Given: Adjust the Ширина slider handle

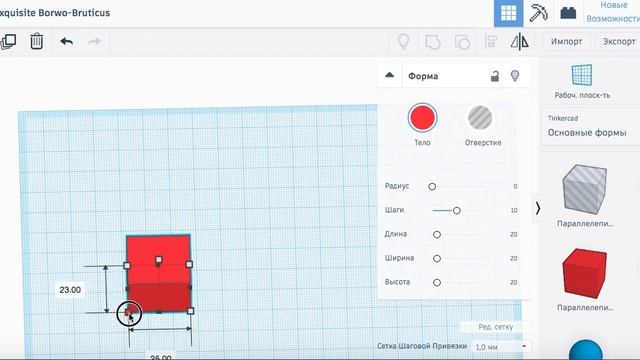Looking at the screenshot, I should click(x=437, y=258).
